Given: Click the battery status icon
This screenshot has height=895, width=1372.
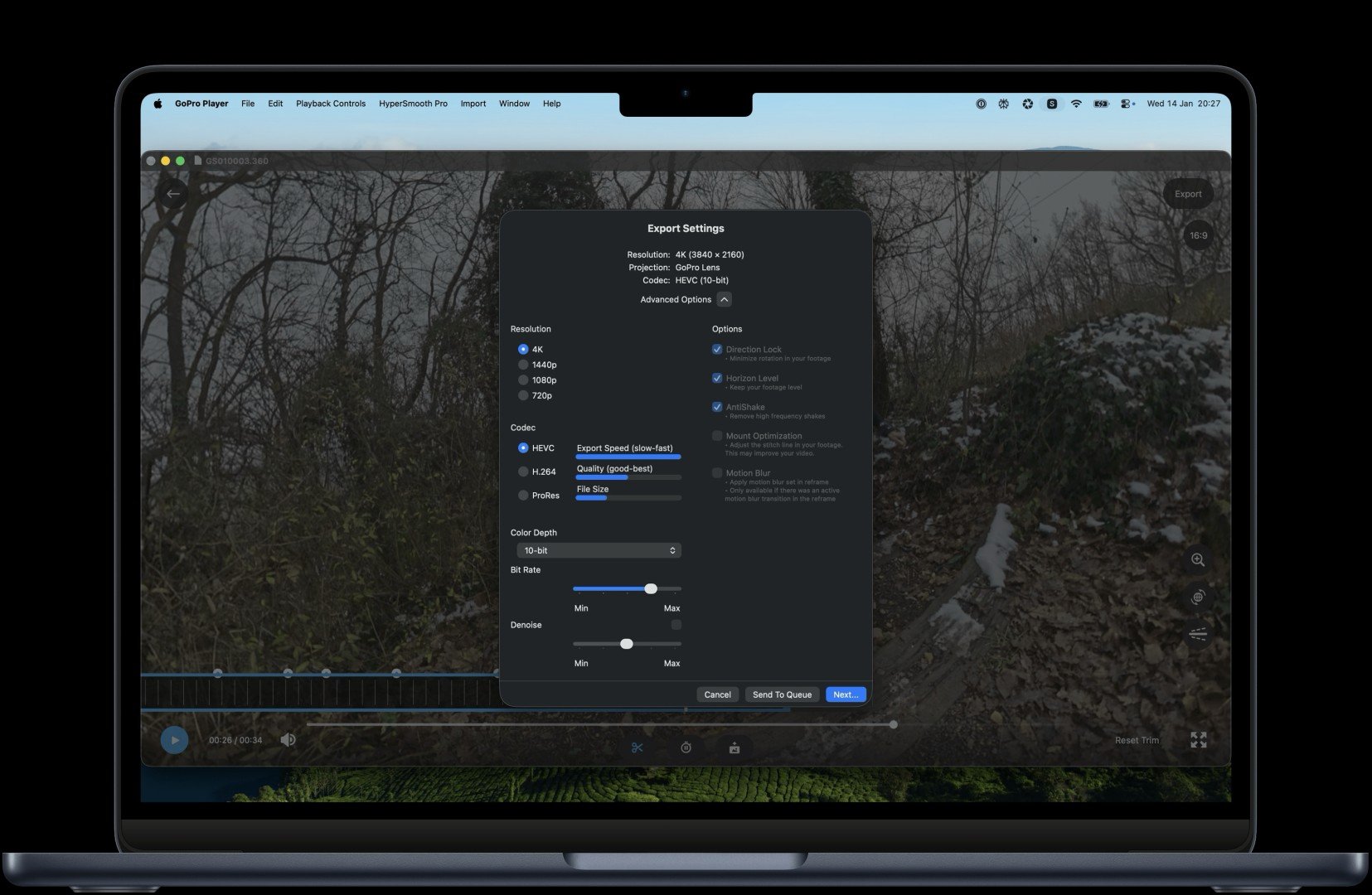Looking at the screenshot, I should (1101, 104).
